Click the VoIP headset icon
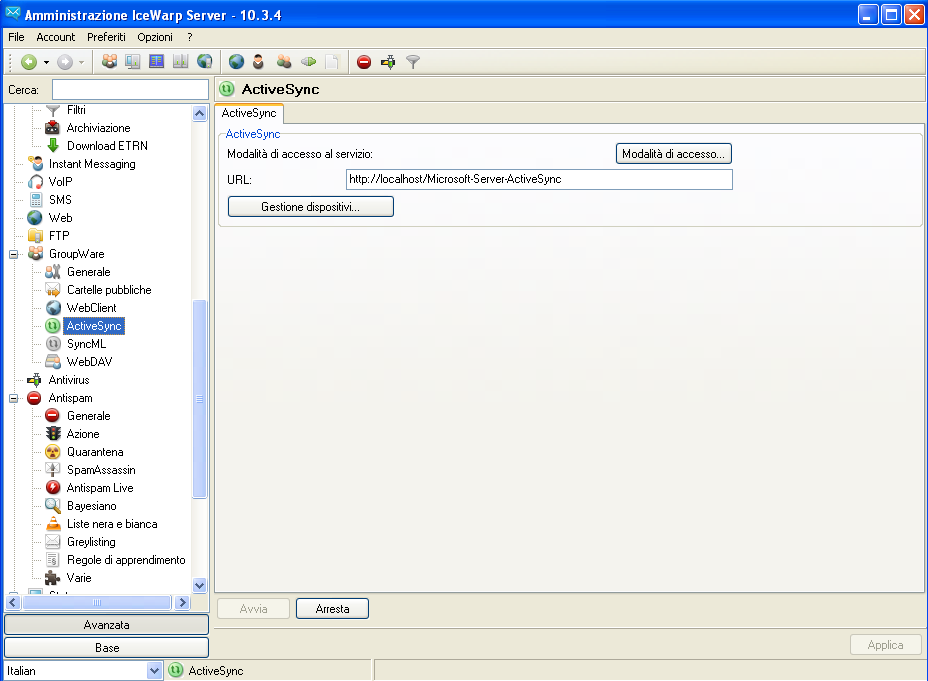The image size is (928, 681). click(36, 182)
